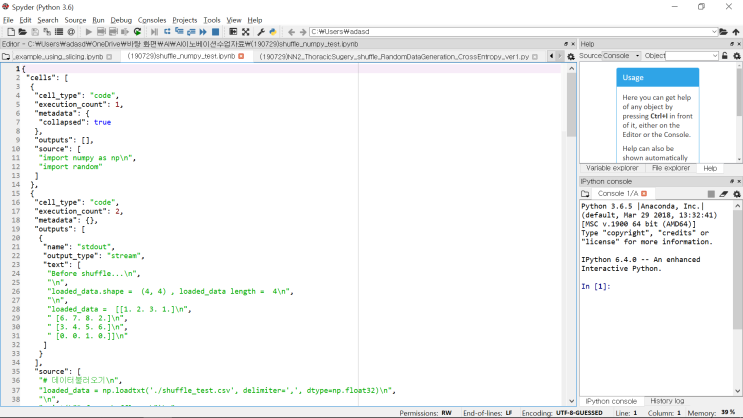Open the Edit menu
743x418 pixels.
click(x=25, y=20)
